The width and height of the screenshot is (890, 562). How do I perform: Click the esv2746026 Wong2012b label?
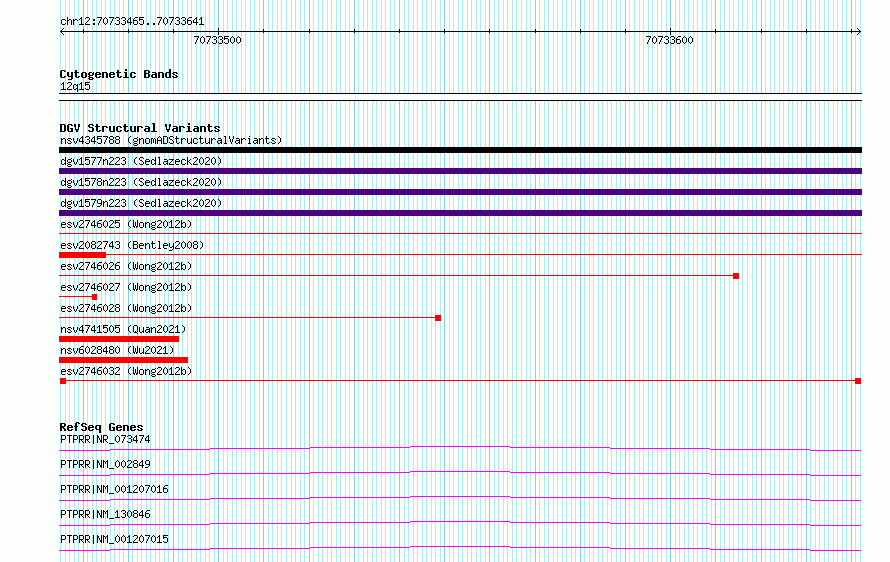(126, 266)
